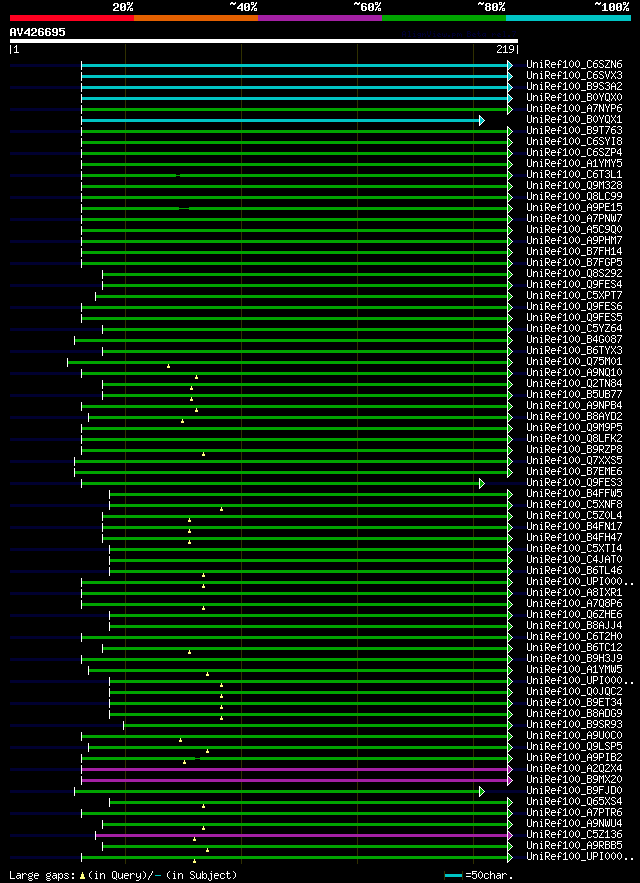Click the 219 end position label
The width and height of the screenshot is (640, 883).
(x=506, y=50)
